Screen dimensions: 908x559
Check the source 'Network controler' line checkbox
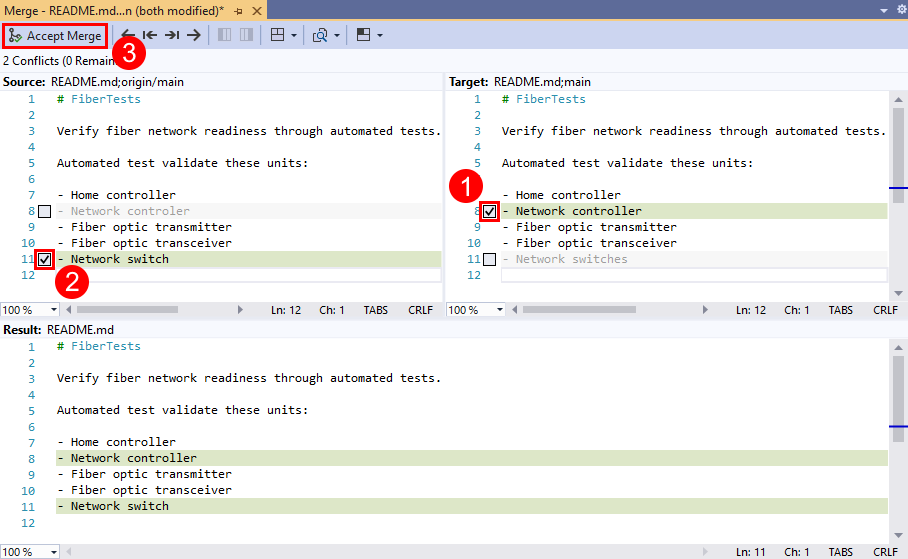point(44,211)
